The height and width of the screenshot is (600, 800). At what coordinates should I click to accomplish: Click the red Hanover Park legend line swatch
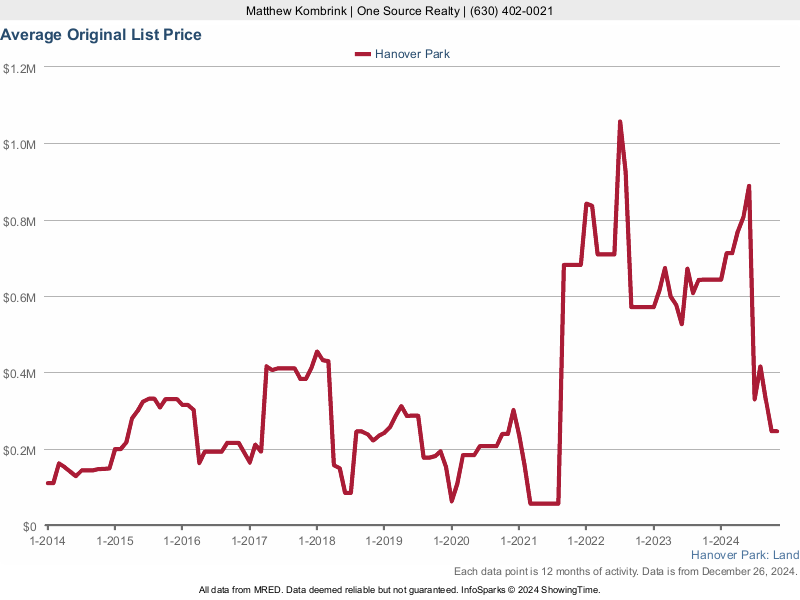(x=361, y=54)
